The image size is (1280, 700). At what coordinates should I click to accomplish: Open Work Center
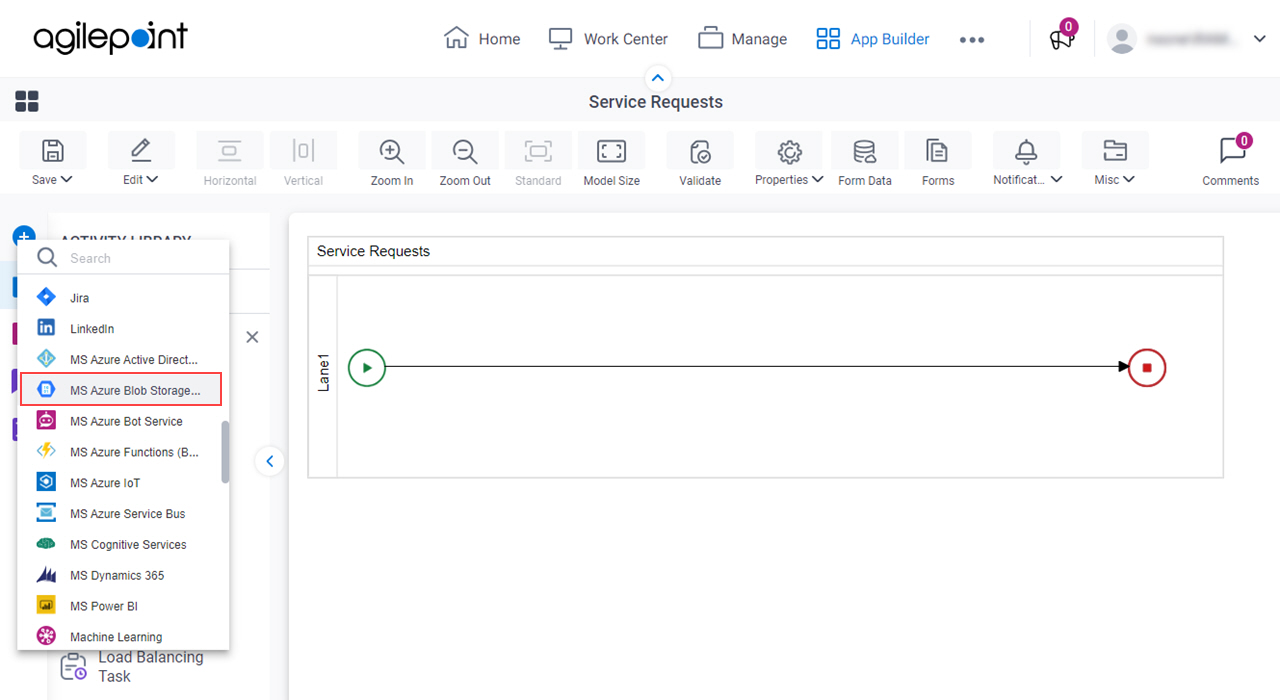pos(608,39)
